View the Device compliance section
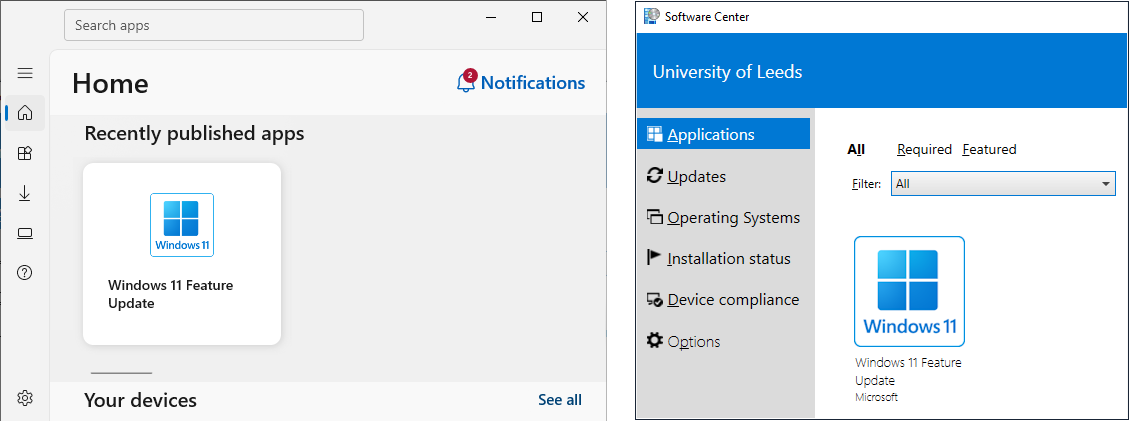The width and height of the screenshot is (1130, 421). tap(732, 299)
